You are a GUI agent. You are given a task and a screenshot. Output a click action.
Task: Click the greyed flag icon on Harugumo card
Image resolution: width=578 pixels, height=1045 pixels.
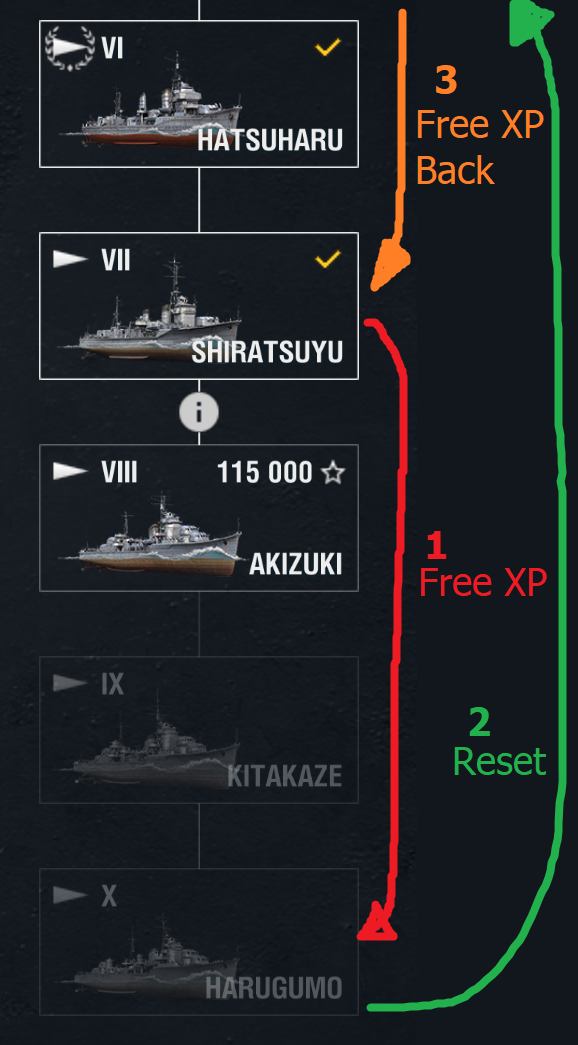tap(70, 895)
